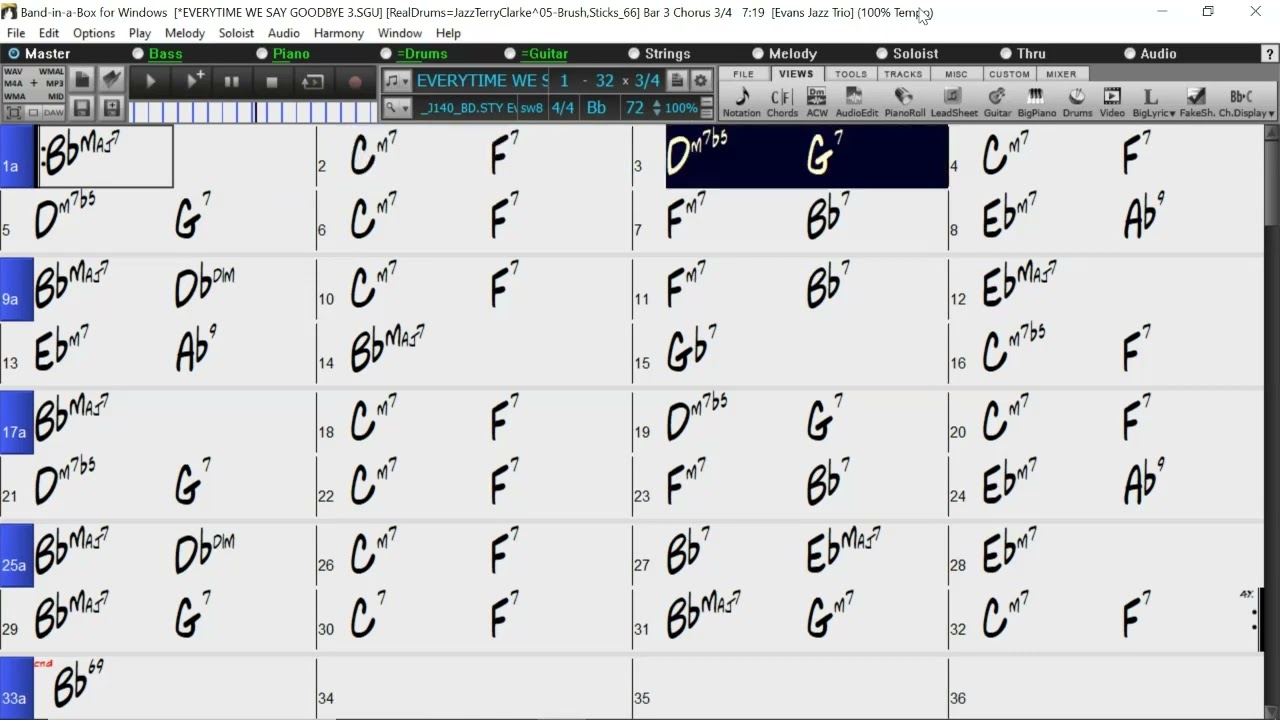Toggle the FakeSh. fake sheet mode
Screen dimensions: 1280x720
pyautogui.click(x=1196, y=102)
